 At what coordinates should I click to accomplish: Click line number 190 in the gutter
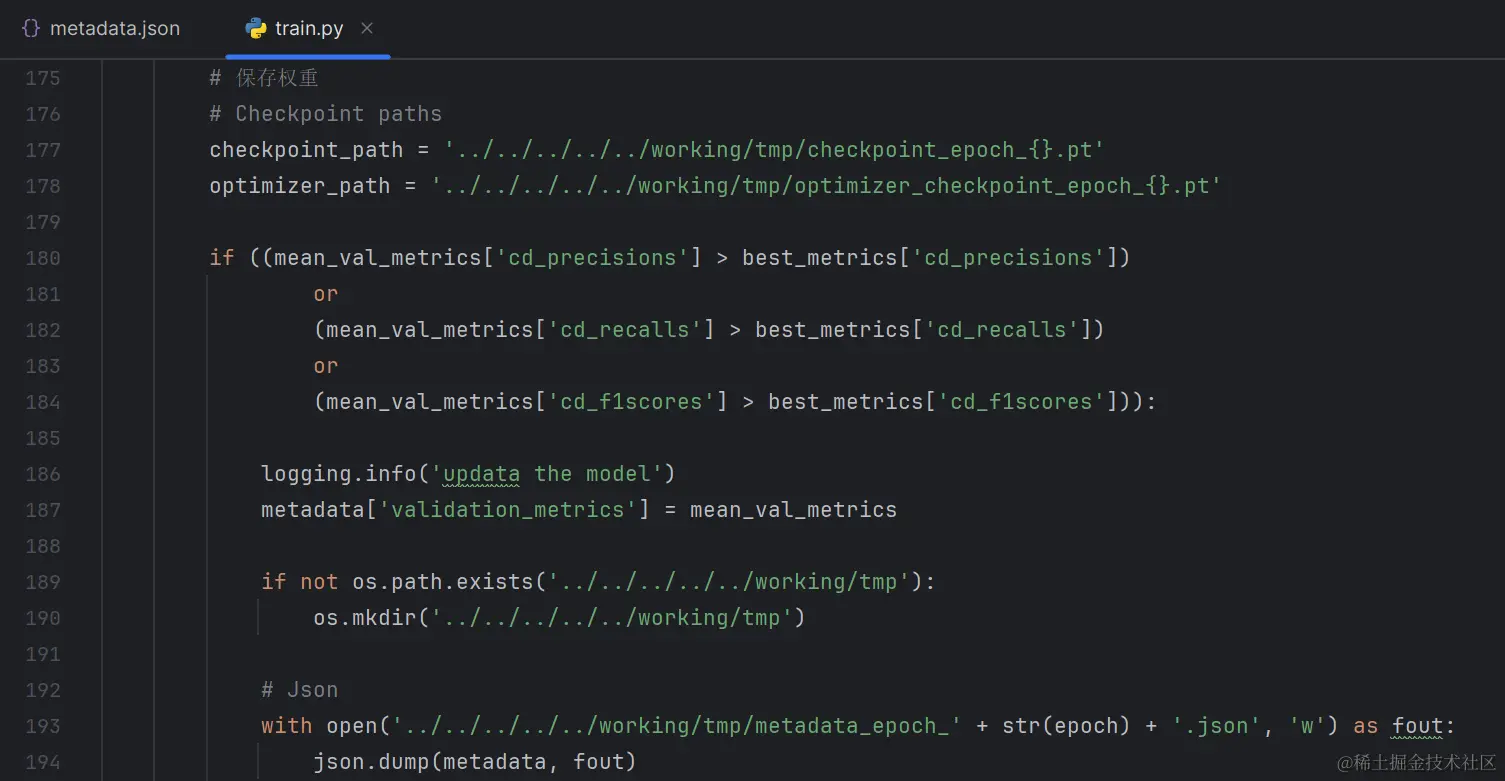pos(43,618)
